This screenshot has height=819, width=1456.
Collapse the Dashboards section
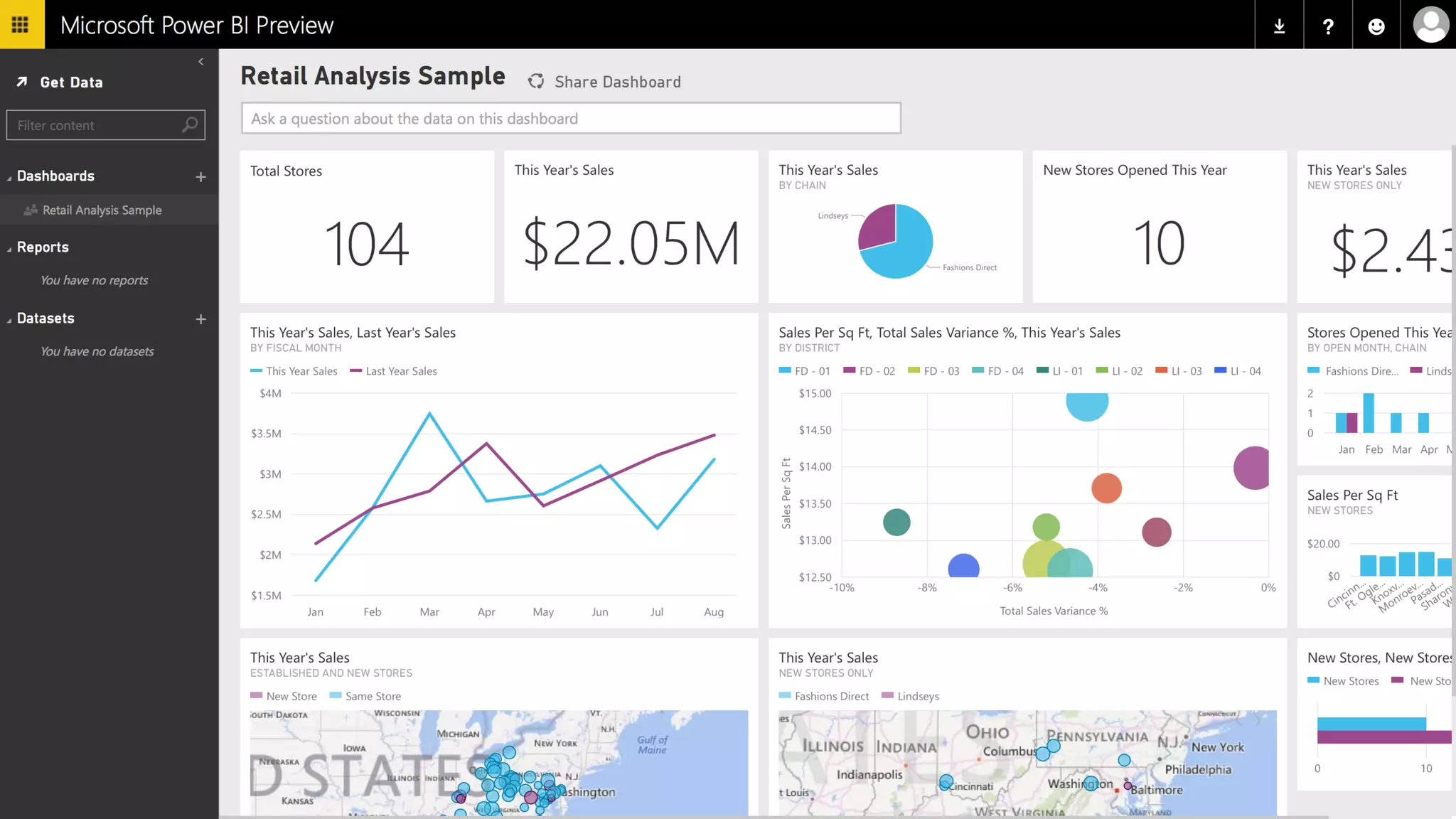pos(9,178)
